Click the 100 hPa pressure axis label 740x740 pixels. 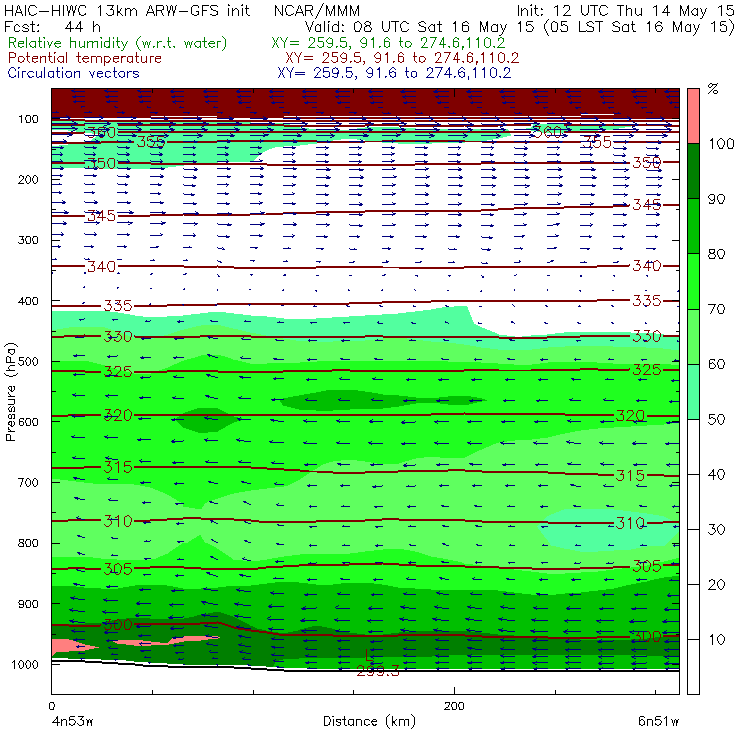28,119
